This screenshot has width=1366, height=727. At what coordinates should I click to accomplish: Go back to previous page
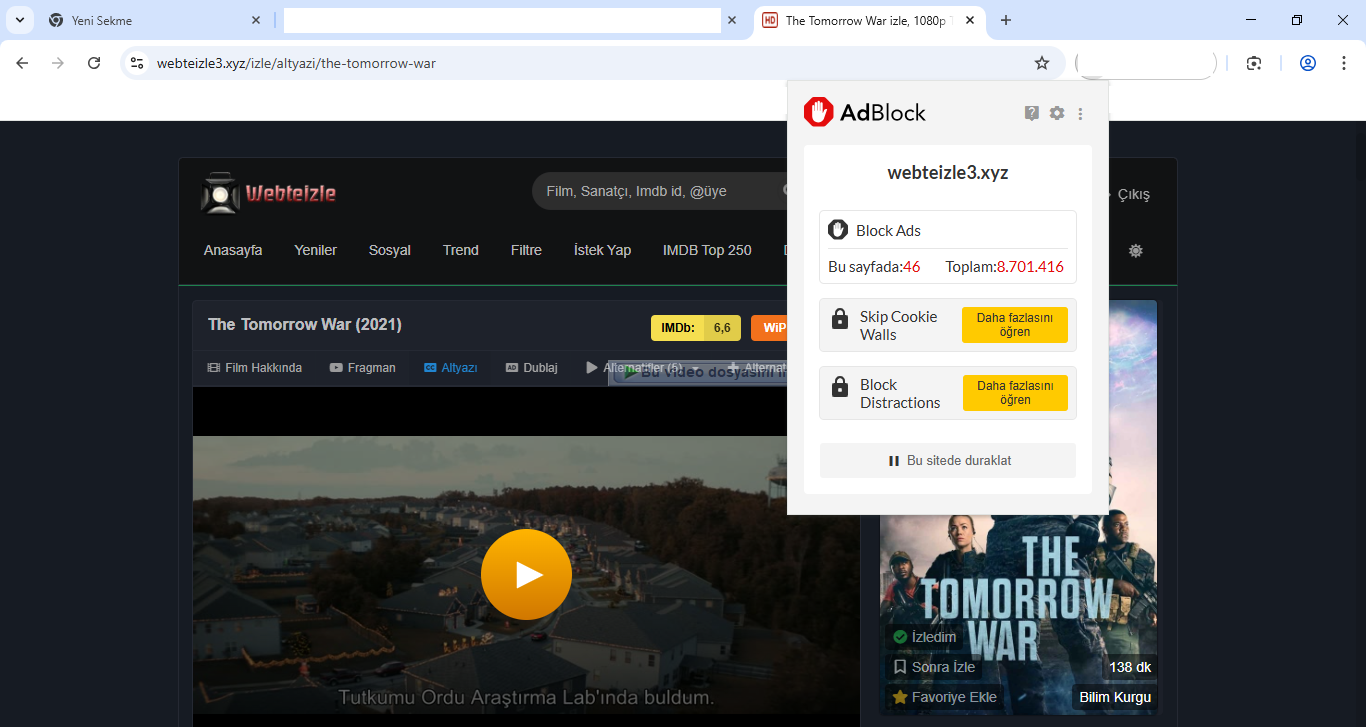[x=22, y=63]
